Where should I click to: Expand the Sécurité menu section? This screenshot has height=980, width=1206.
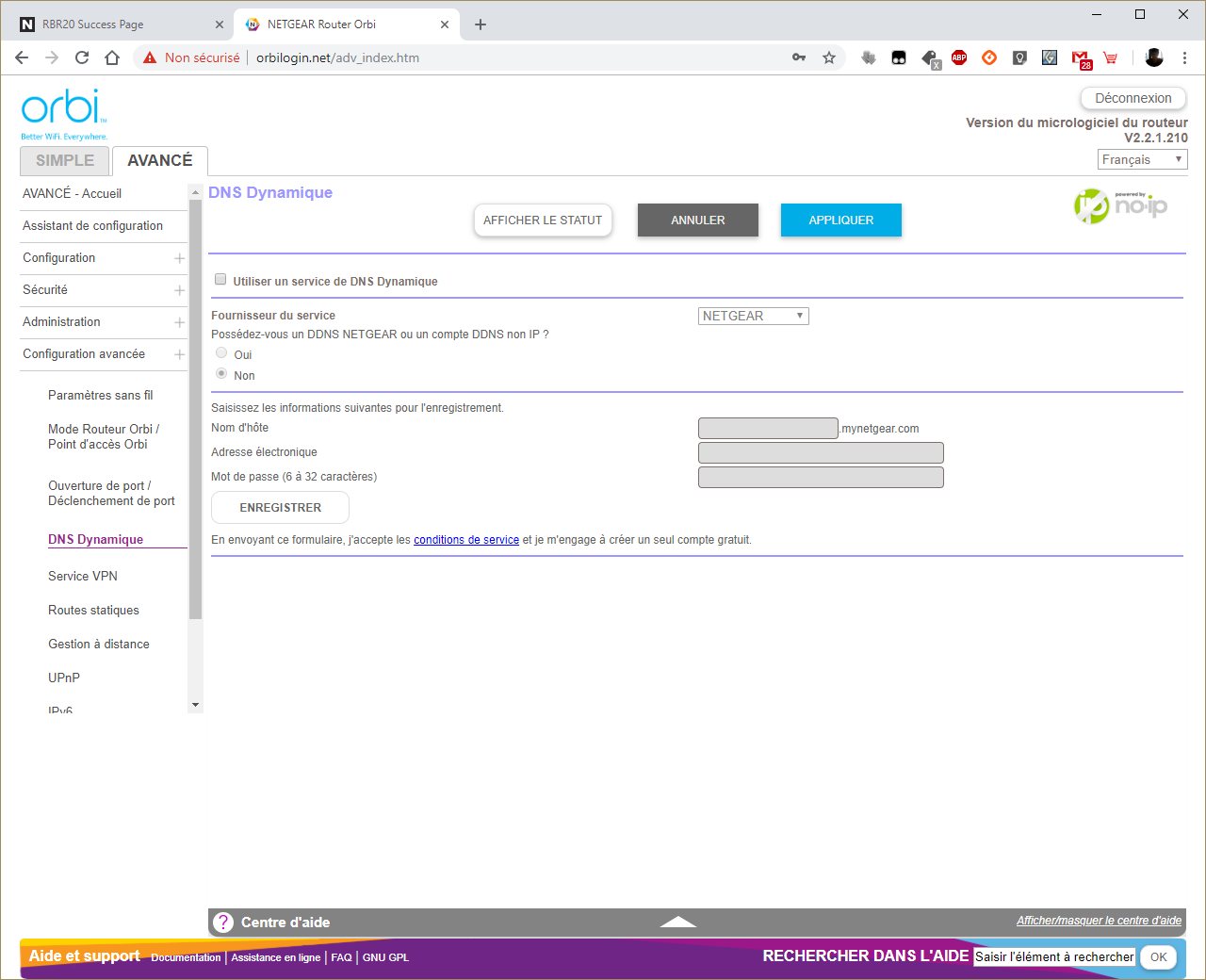pos(179,290)
